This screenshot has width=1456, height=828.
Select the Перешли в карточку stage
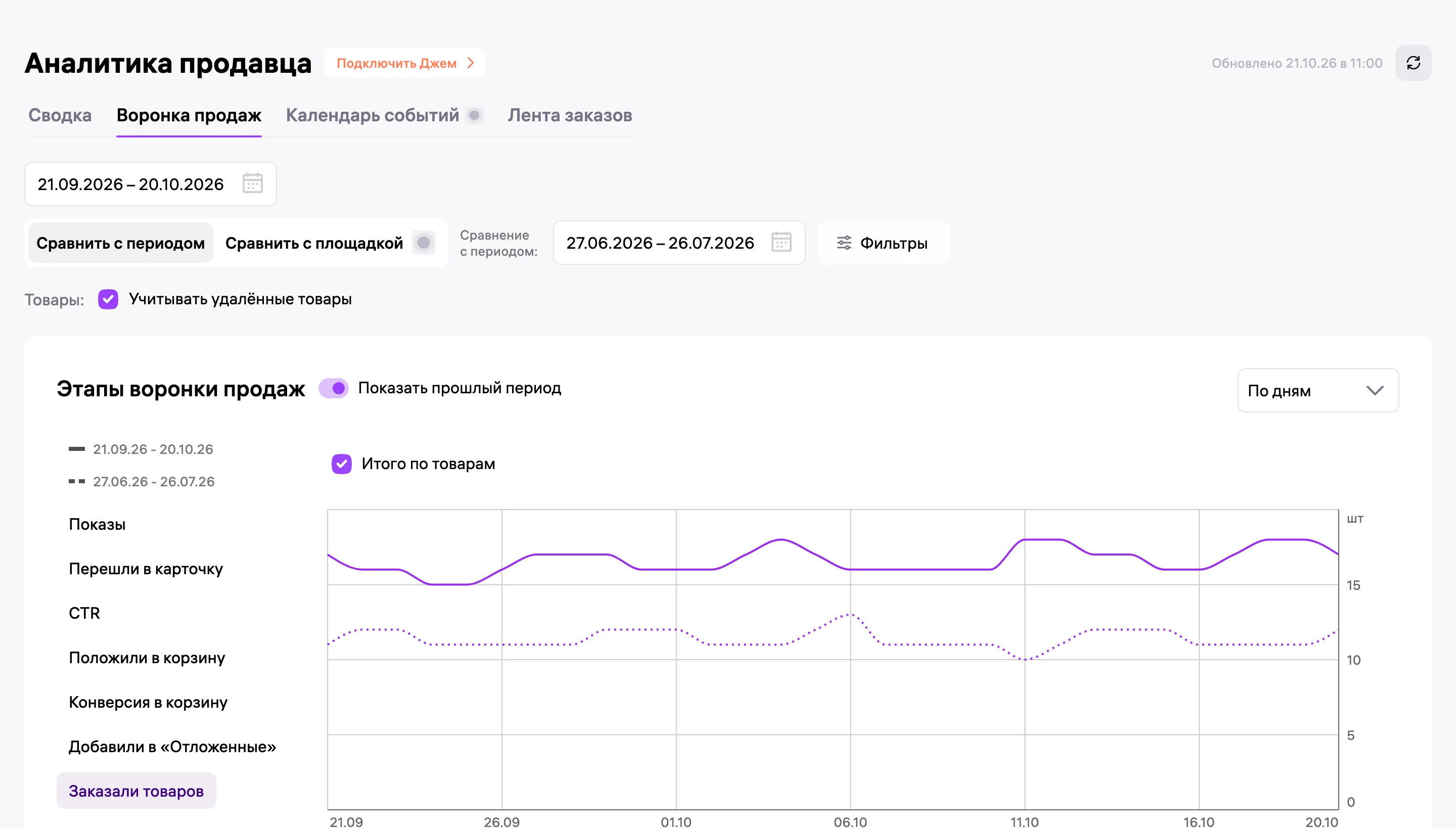pos(146,569)
